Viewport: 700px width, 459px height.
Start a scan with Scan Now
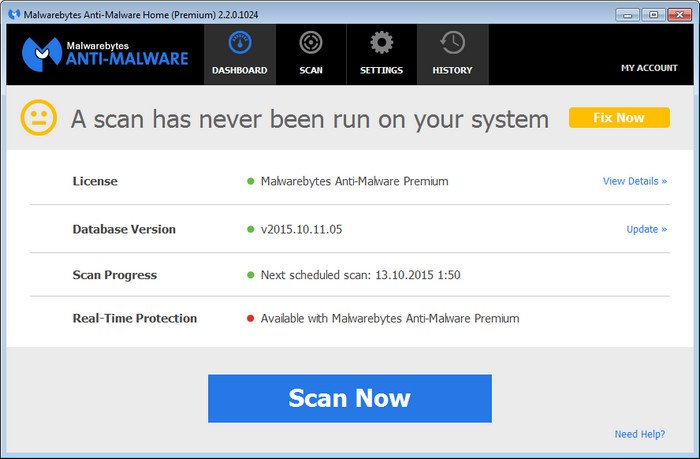(x=350, y=398)
